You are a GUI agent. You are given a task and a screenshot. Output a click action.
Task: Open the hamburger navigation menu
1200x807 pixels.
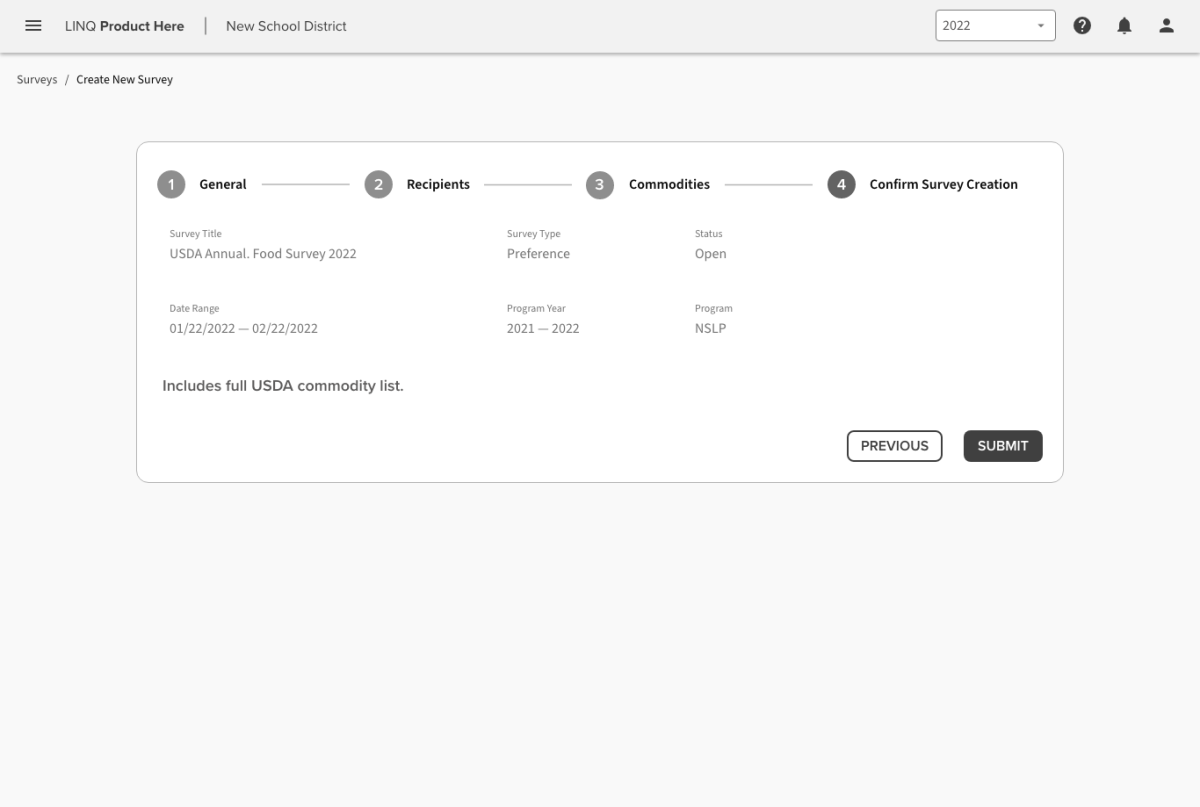(x=33, y=26)
